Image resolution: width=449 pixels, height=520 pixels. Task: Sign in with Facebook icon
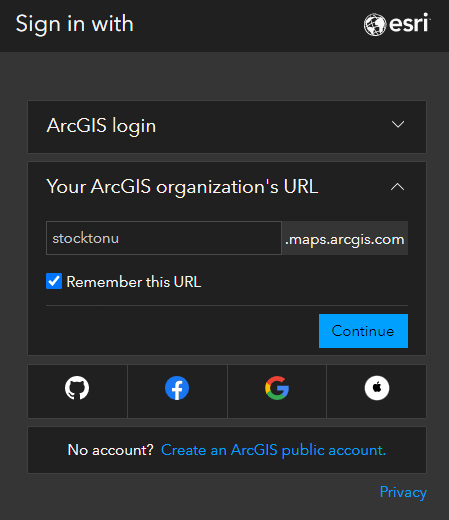(x=177, y=388)
